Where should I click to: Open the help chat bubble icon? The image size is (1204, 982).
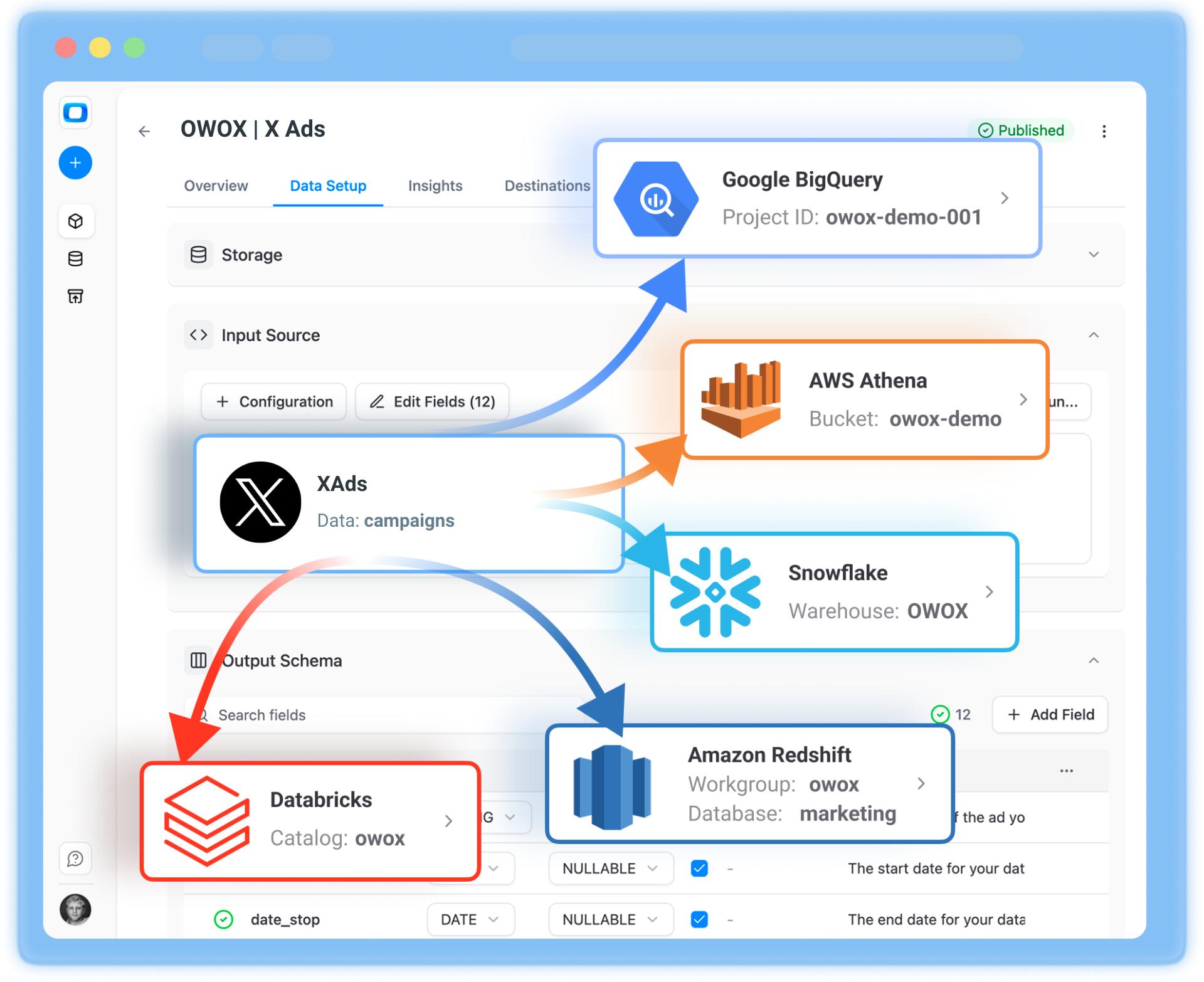(75, 859)
